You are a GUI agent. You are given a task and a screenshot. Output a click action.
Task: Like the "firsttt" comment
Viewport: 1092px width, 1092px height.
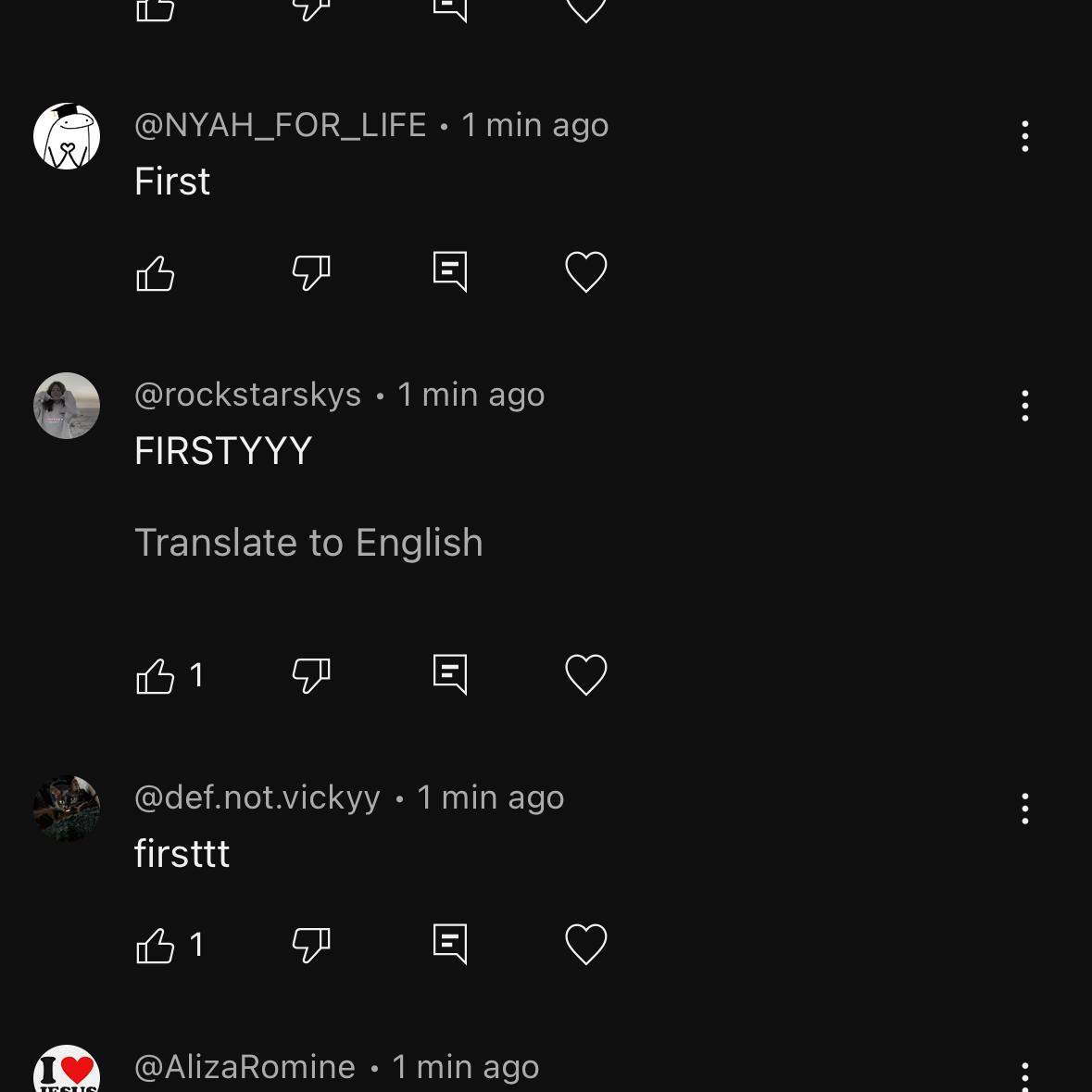coord(156,946)
